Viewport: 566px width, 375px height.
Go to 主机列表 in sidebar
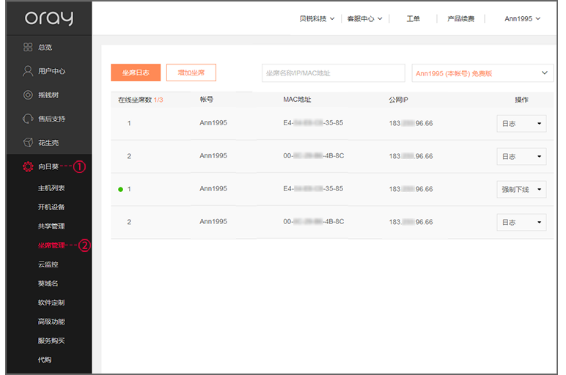tap(51, 188)
